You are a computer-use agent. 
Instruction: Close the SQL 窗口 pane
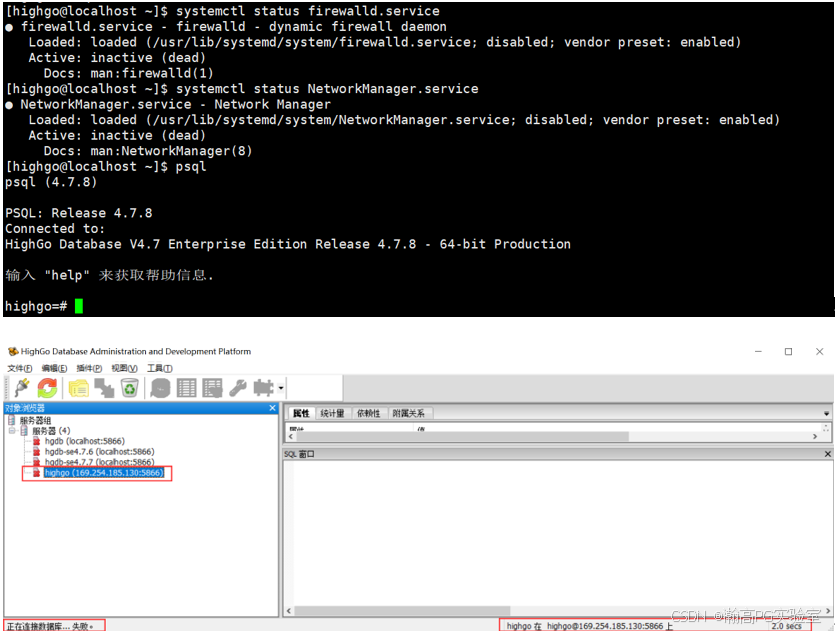828,454
